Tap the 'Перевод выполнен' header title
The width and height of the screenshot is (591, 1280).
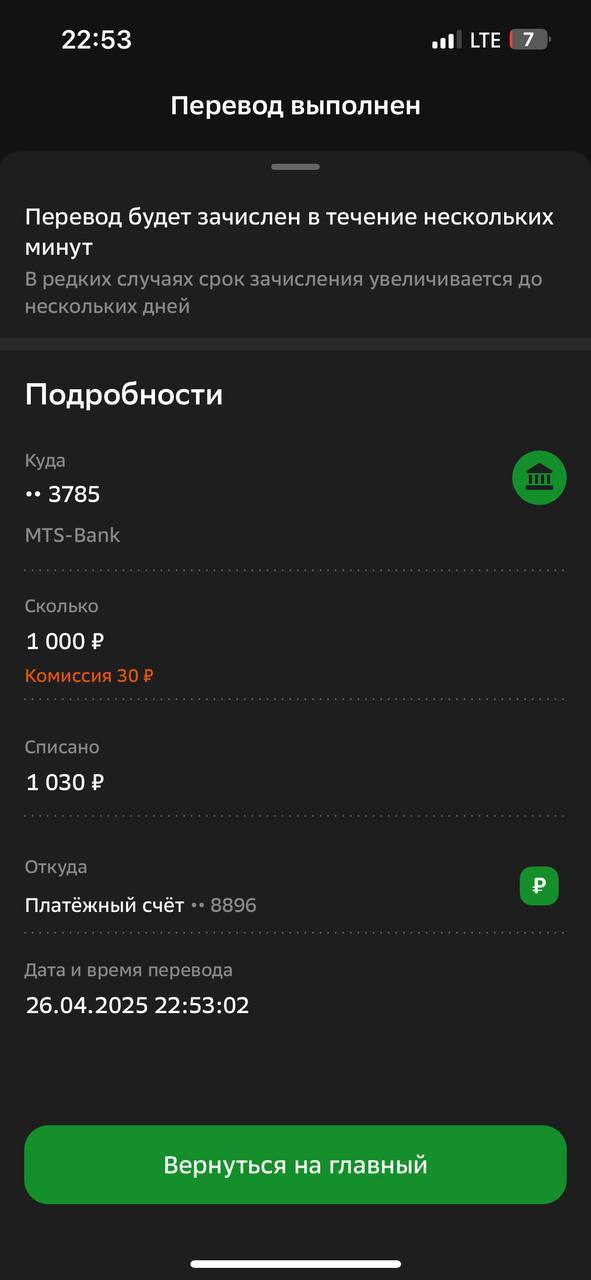[295, 106]
